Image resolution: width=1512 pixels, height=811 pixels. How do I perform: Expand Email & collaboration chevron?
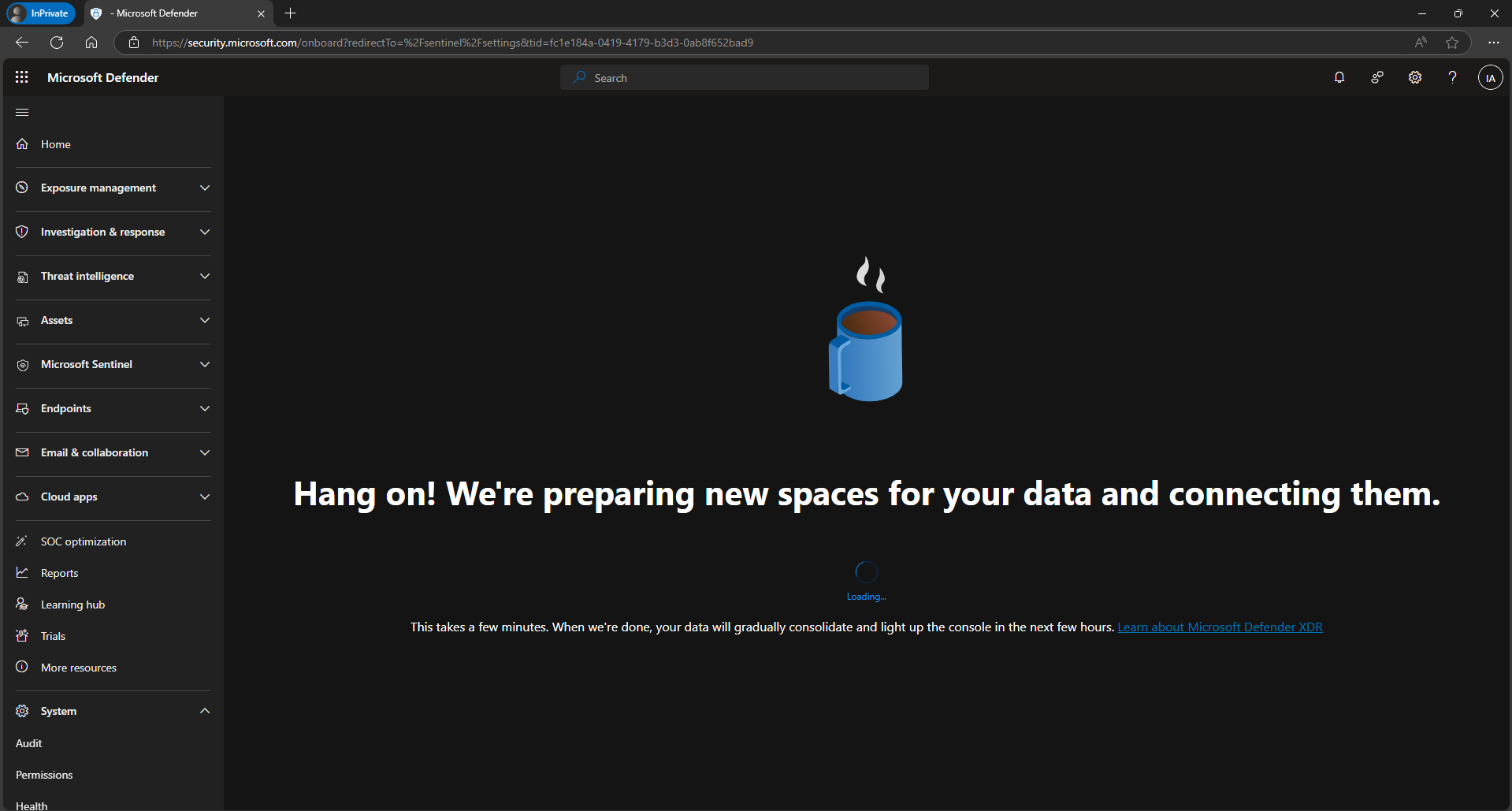[x=205, y=452]
